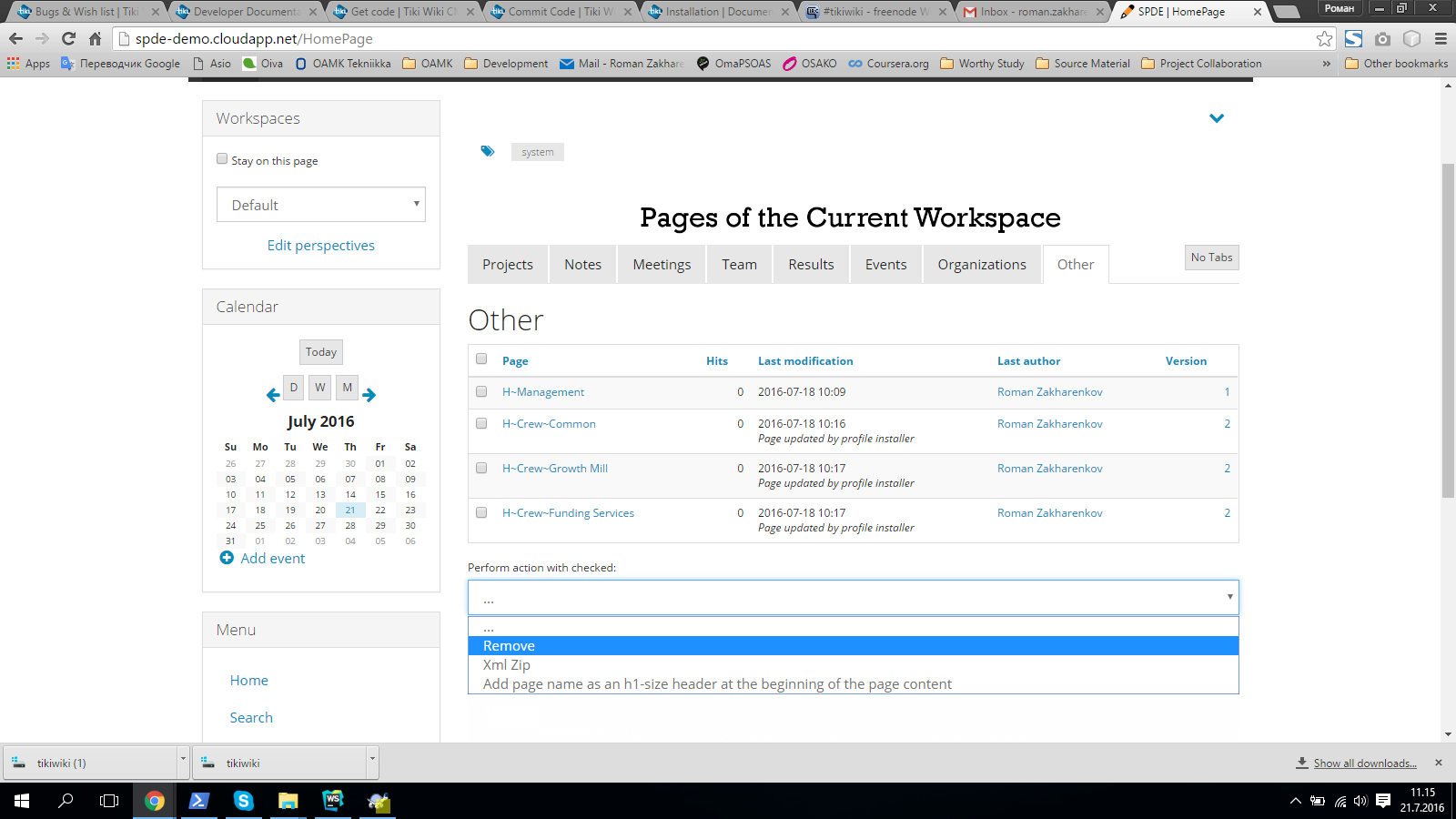
Task: Select July 21 in the calendar
Action: coord(350,511)
